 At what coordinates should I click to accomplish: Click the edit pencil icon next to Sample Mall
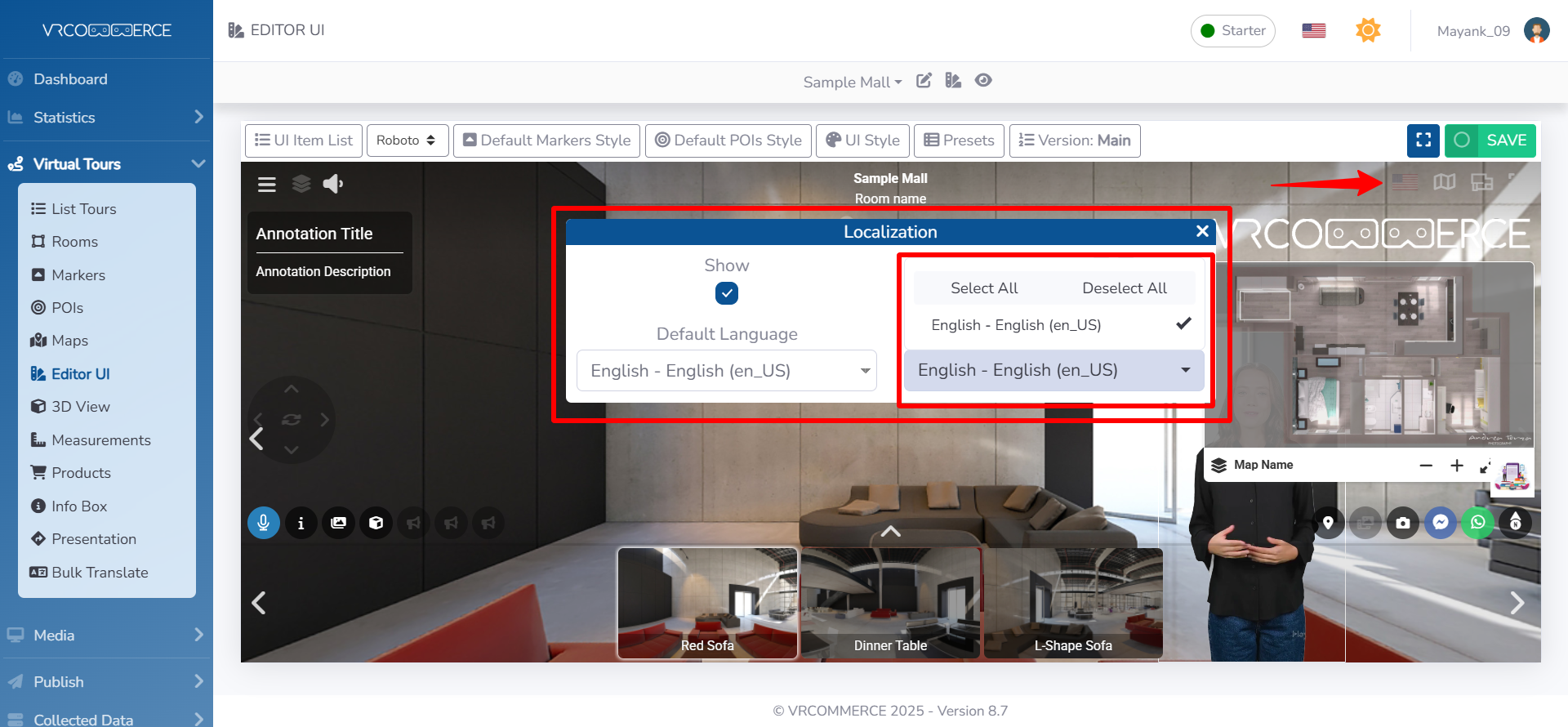(924, 81)
